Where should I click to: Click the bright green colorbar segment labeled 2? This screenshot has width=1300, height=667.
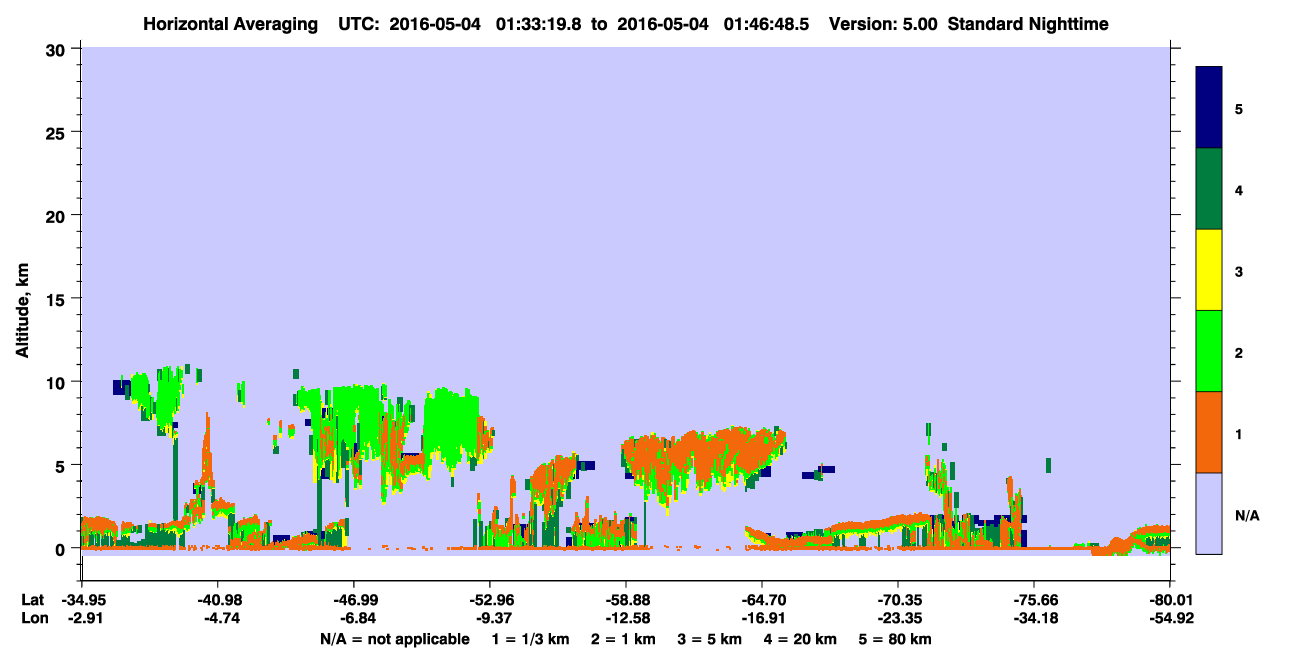pyautogui.click(x=1209, y=351)
